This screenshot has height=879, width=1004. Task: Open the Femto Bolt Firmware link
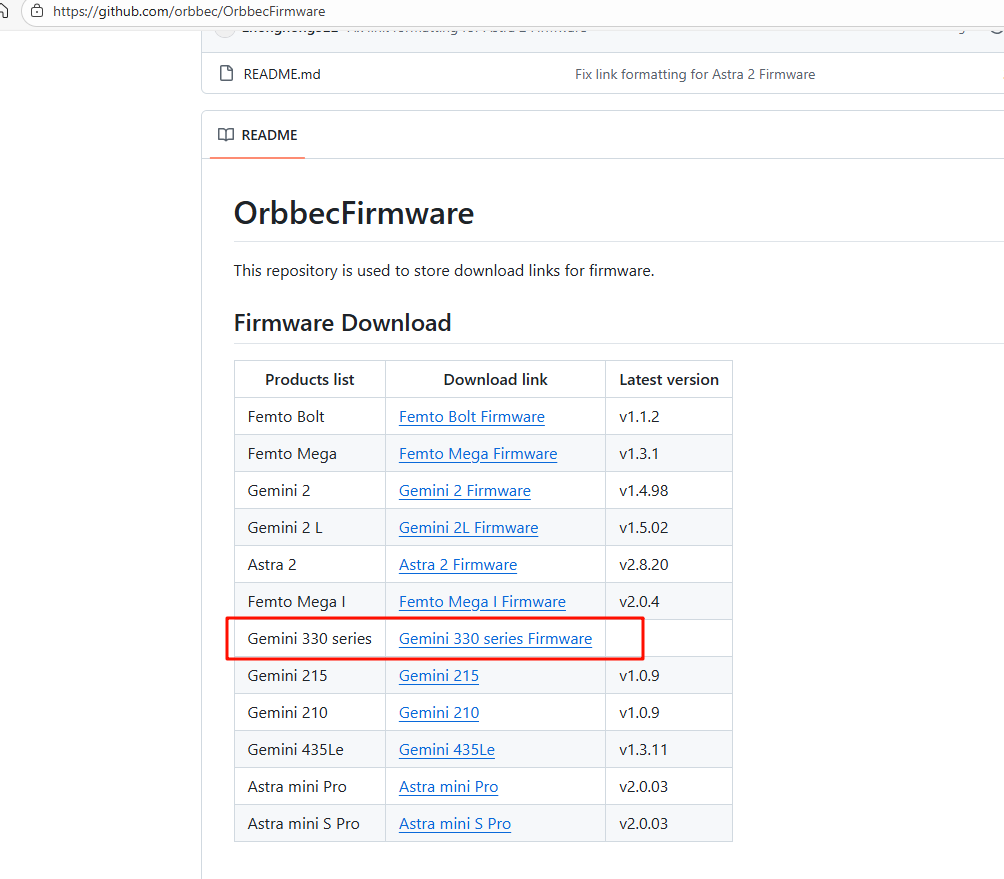coord(471,417)
